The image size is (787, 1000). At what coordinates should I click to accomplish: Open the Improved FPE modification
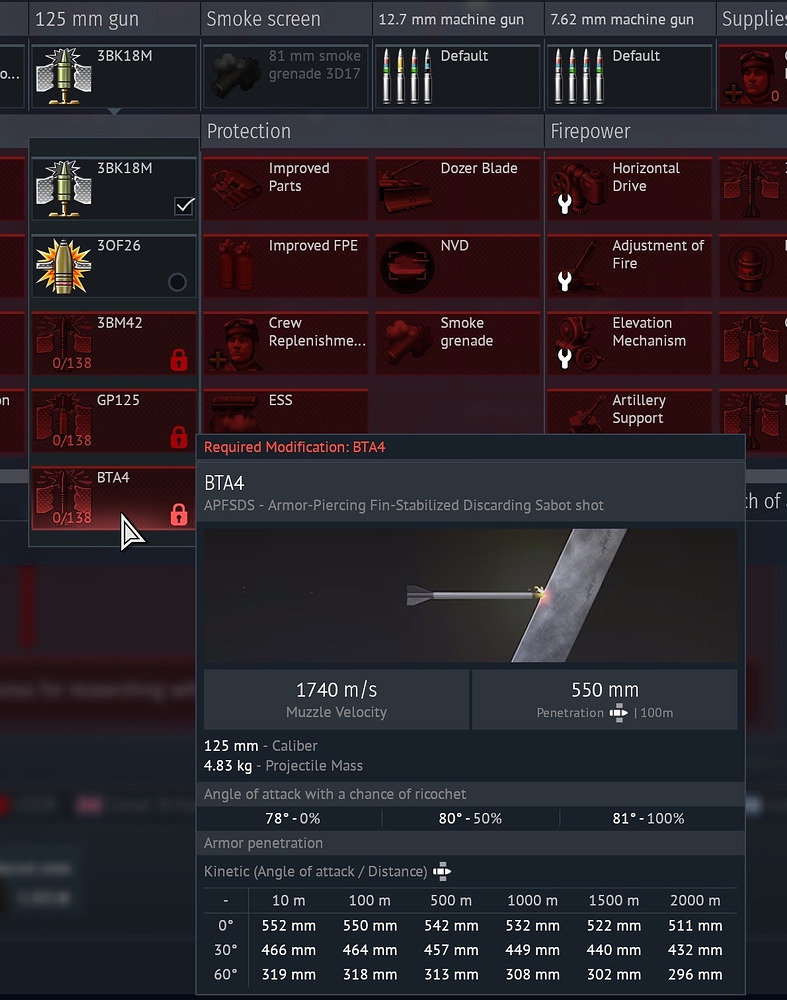(286, 266)
